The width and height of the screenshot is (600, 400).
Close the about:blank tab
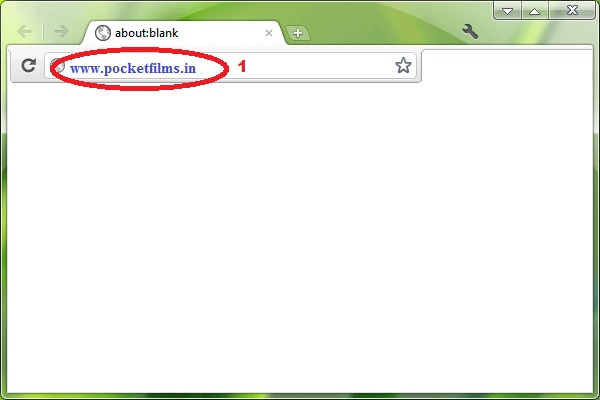(x=269, y=33)
